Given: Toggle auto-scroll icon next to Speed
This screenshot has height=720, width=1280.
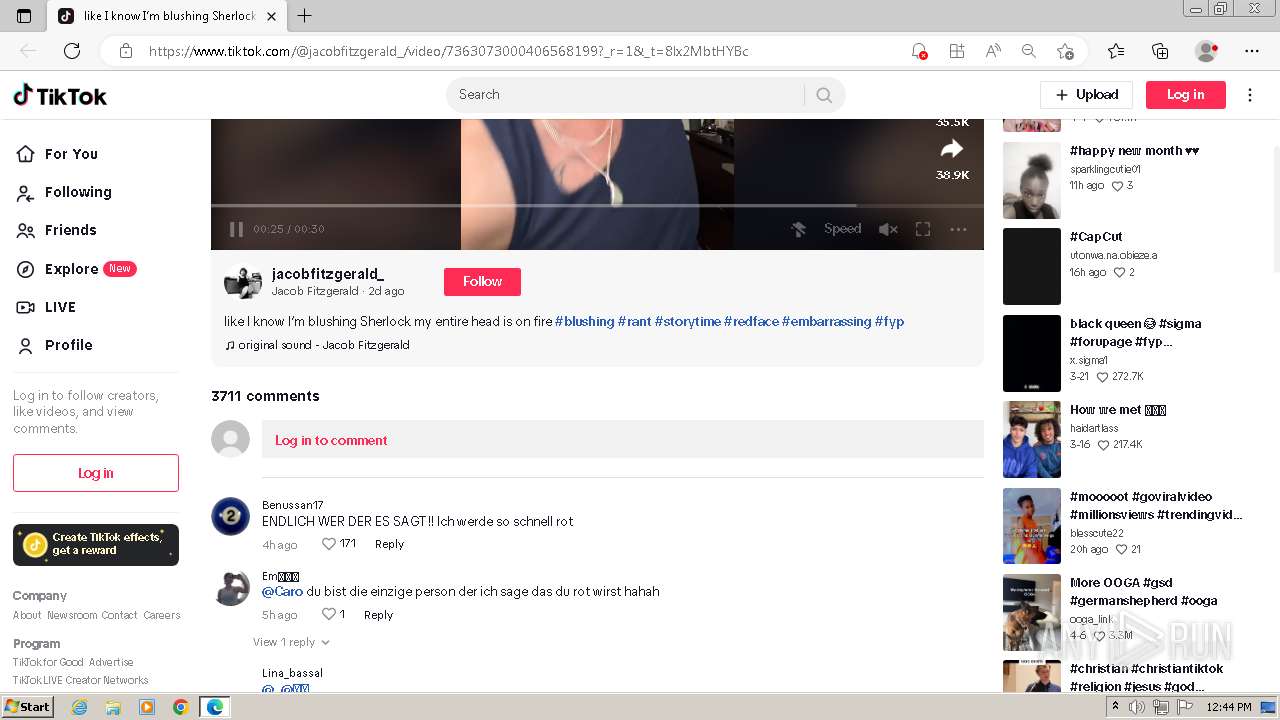Looking at the screenshot, I should 798,229.
